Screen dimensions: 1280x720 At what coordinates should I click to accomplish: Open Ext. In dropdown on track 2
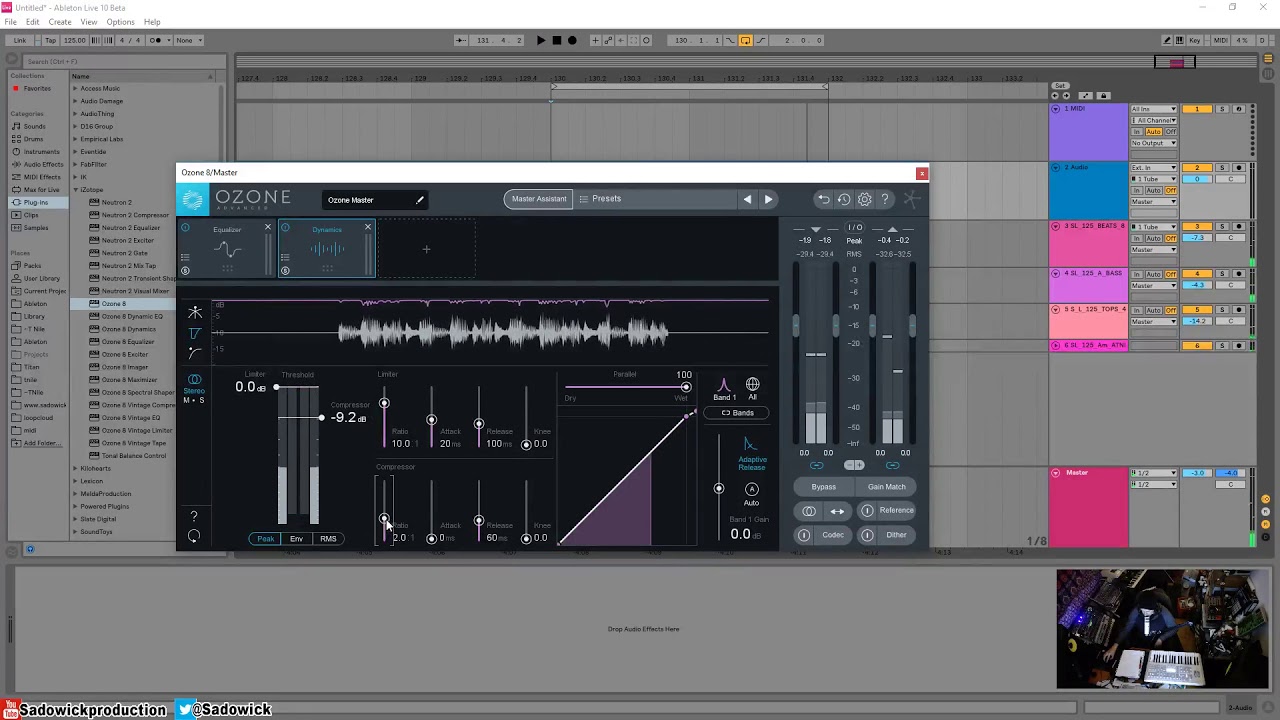pyautogui.click(x=1154, y=168)
